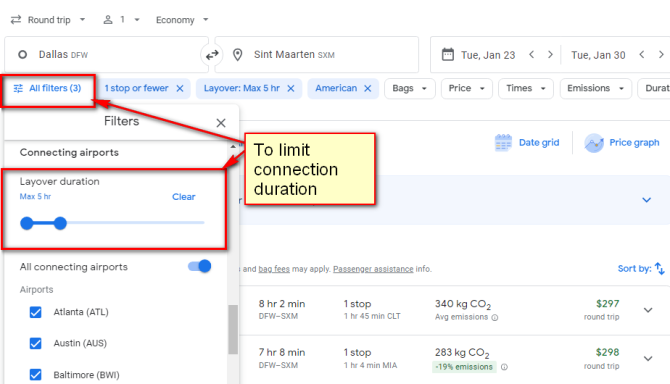670x384 pixels.
Task: Click the right layover duration slider handle
Action: [60, 223]
